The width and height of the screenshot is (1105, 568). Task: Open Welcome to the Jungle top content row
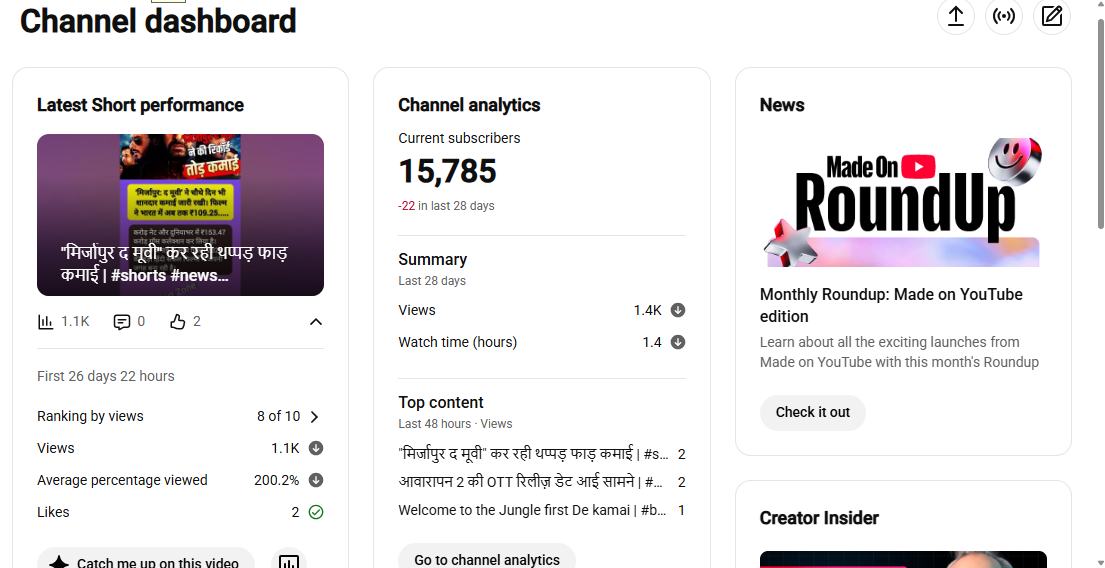pos(542,510)
